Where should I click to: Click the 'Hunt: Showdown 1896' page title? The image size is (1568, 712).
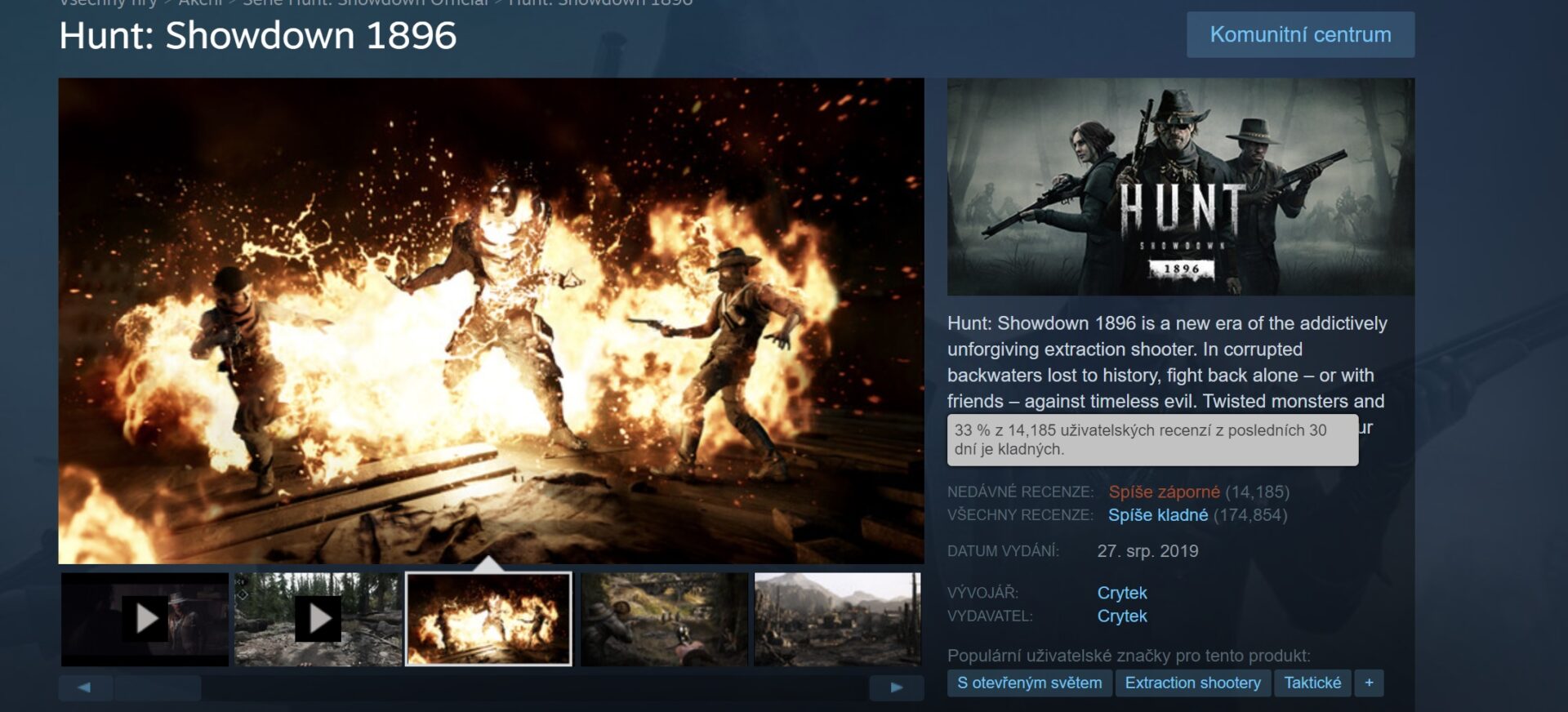257,36
